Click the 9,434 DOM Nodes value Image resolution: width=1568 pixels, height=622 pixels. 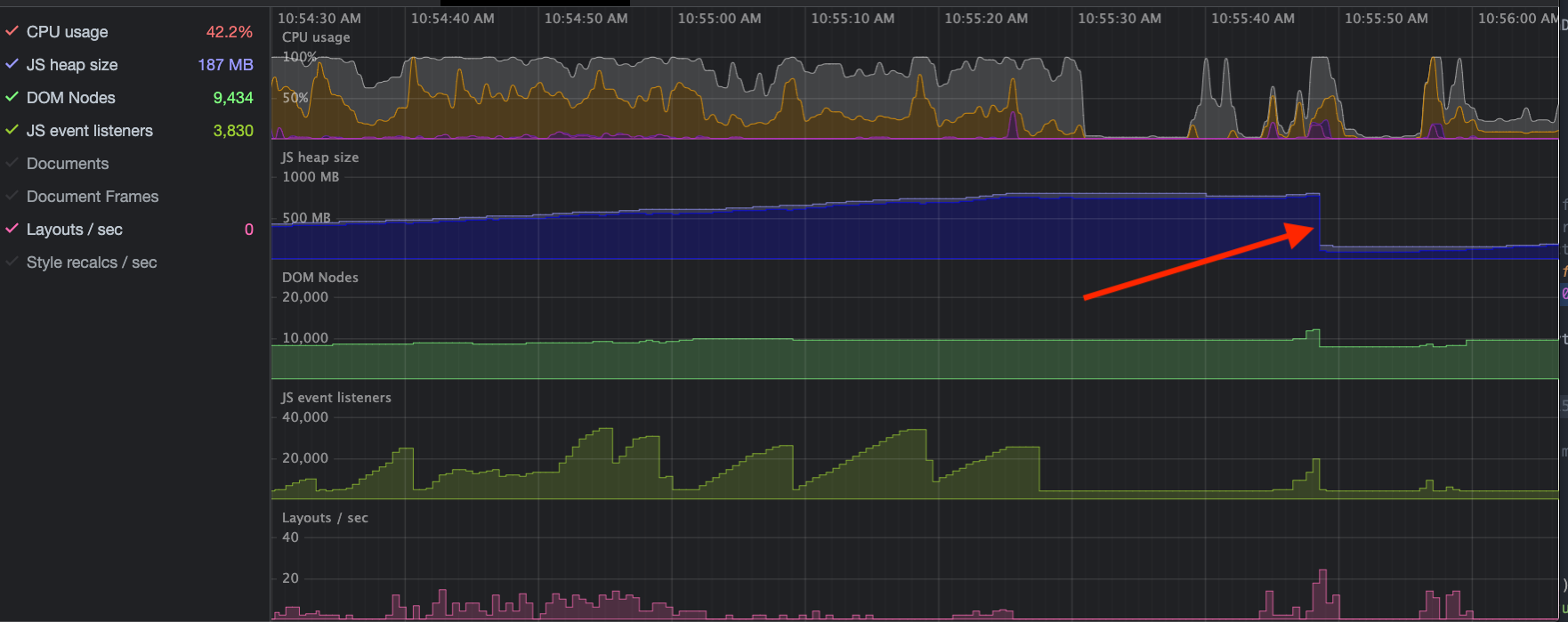pyautogui.click(x=233, y=98)
